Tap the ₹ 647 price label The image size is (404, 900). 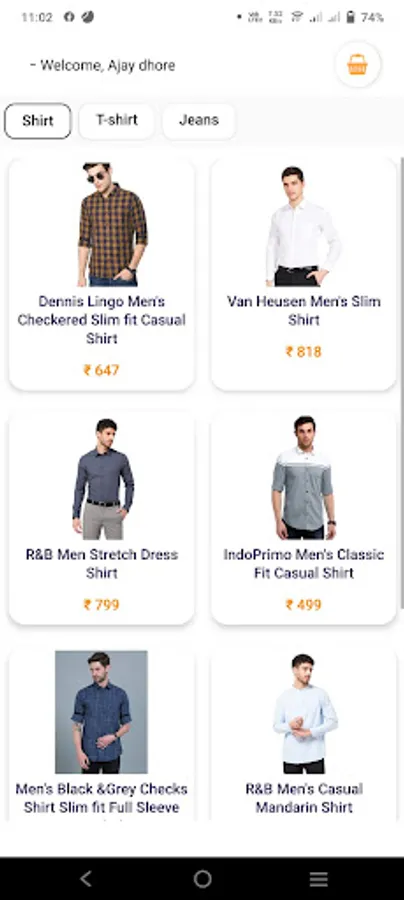[102, 370]
